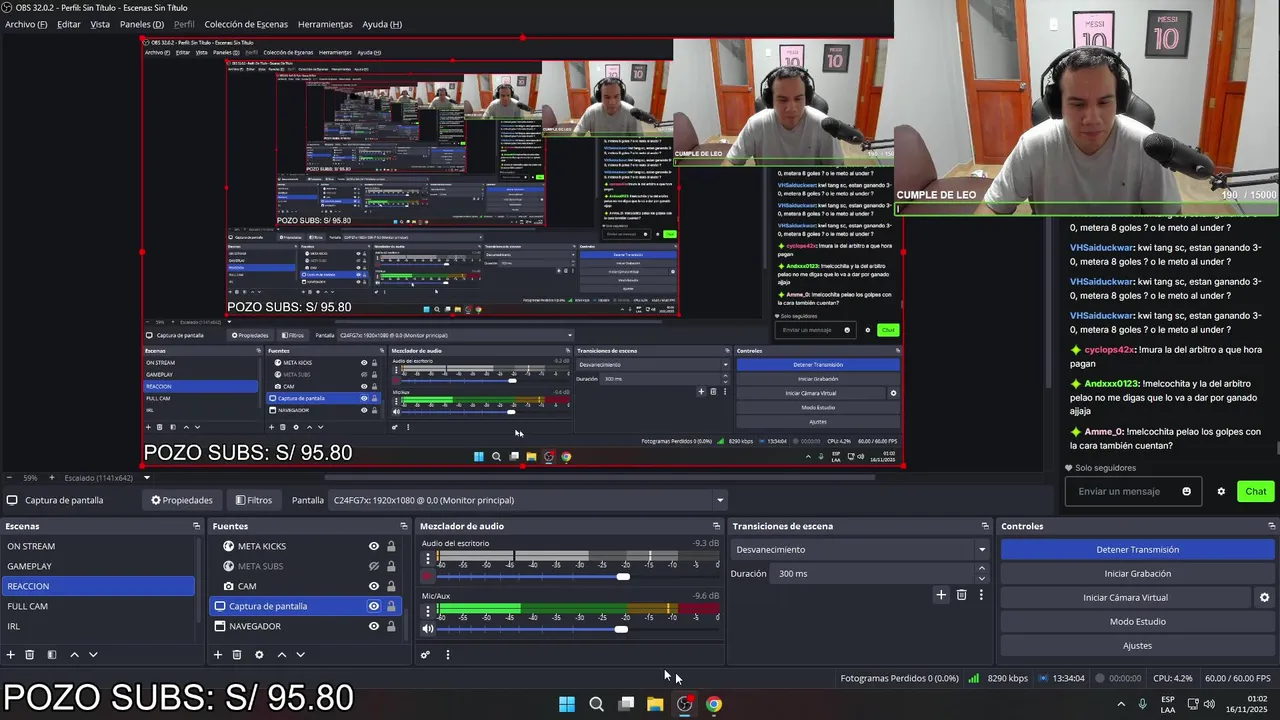Open virtual camera settings gear
1280x720 pixels.
[x=1264, y=598]
